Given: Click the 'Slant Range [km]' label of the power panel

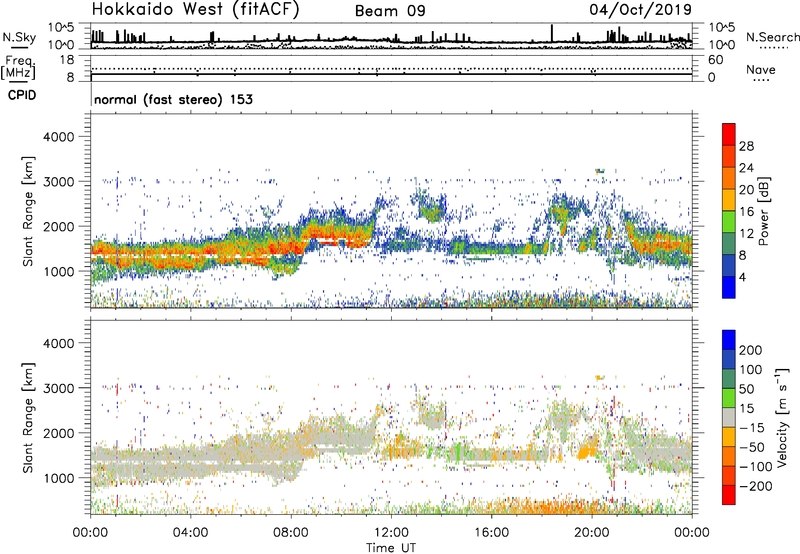Looking at the screenshot, I should click(28, 211).
